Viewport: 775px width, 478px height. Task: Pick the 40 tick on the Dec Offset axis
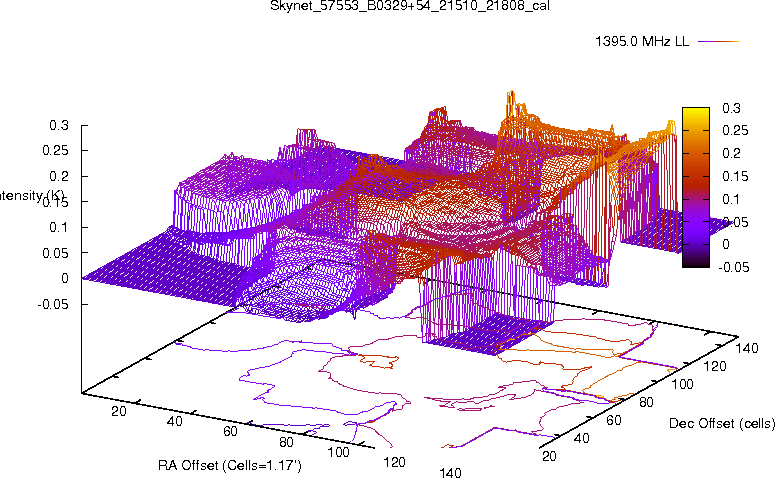581,438
